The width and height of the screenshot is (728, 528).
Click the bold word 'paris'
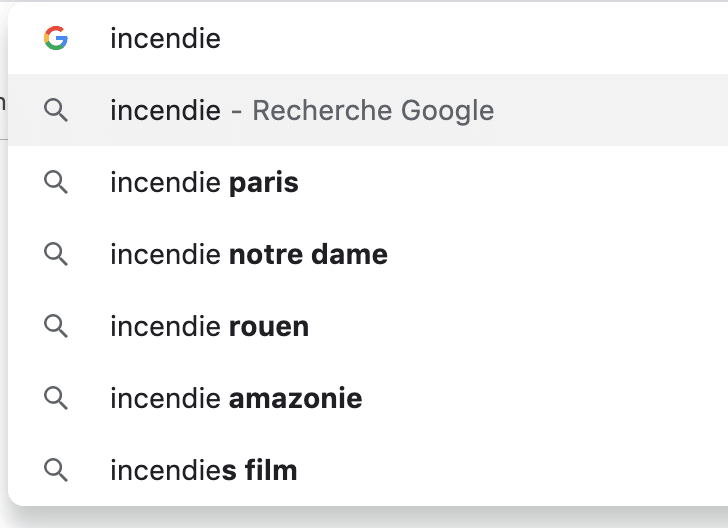(263, 183)
